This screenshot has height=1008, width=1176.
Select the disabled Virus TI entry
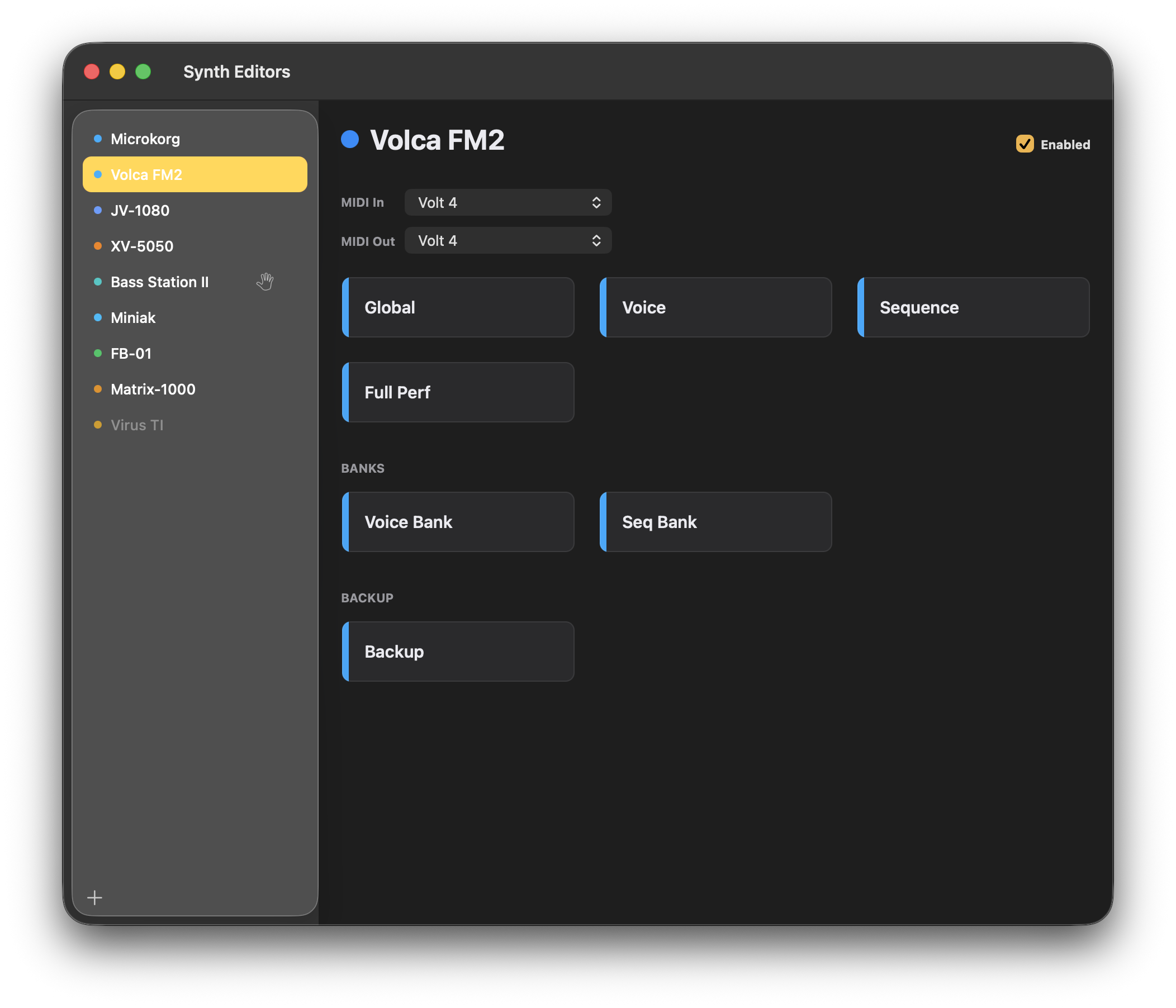click(195, 425)
